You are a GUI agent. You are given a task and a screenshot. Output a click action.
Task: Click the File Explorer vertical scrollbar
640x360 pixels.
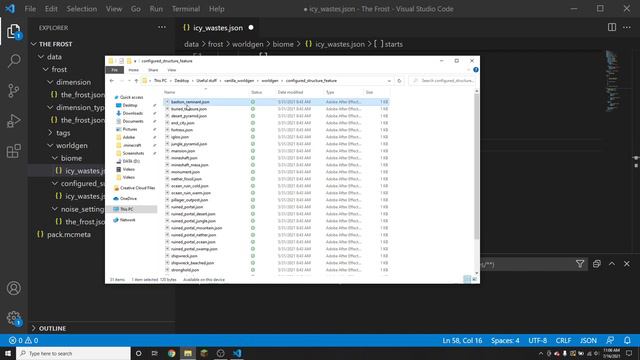476,167
